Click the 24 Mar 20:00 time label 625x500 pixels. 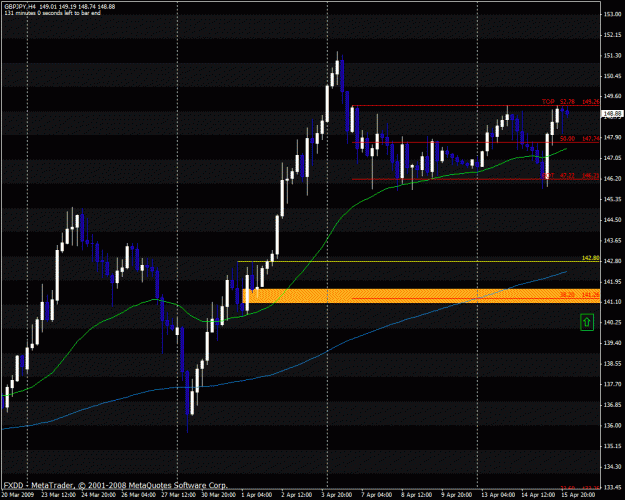pyautogui.click(x=98, y=495)
